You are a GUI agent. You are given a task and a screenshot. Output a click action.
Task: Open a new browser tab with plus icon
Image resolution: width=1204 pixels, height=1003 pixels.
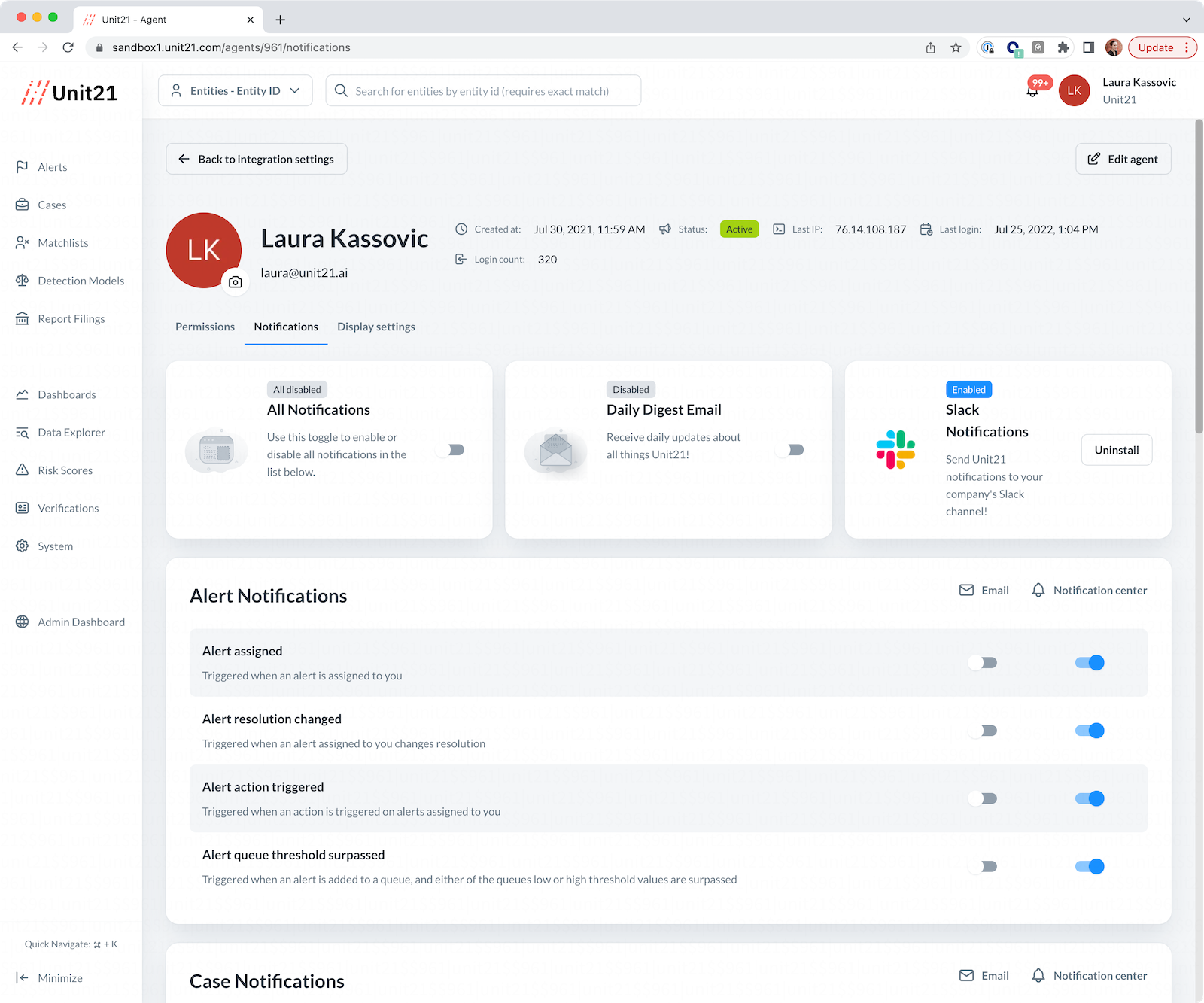(281, 20)
